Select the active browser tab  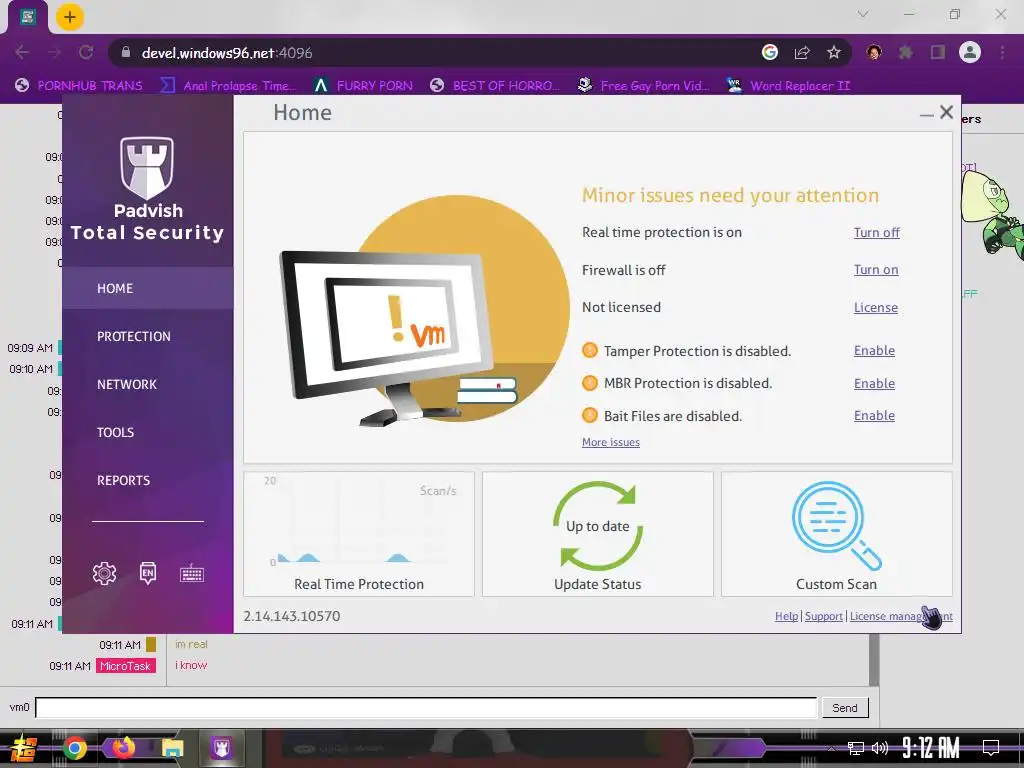(27, 16)
